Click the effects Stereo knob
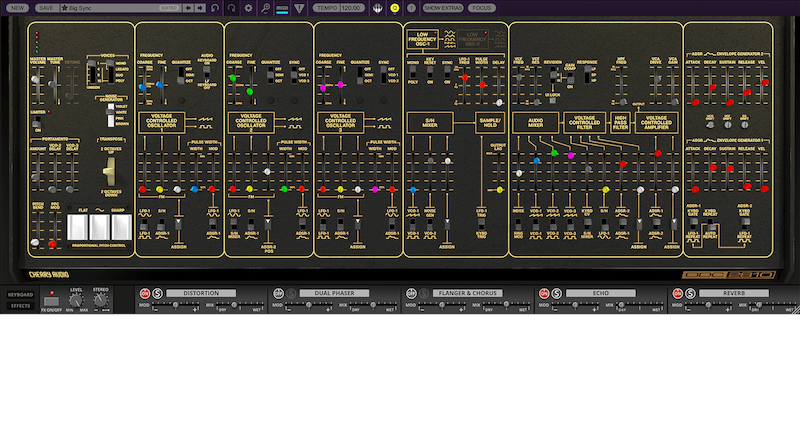Viewport: 800px width, 440px height. [101, 300]
